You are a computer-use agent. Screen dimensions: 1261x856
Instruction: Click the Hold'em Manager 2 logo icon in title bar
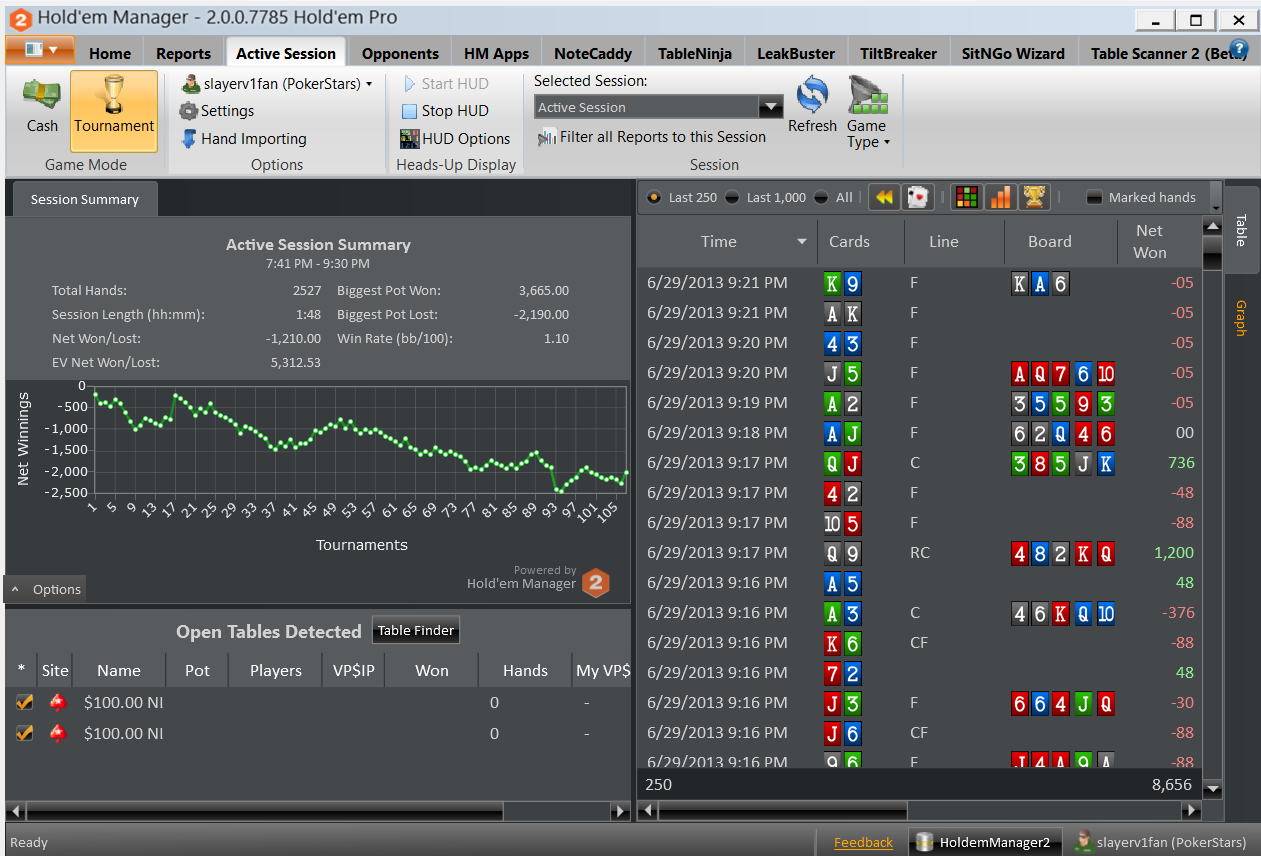tap(19, 18)
